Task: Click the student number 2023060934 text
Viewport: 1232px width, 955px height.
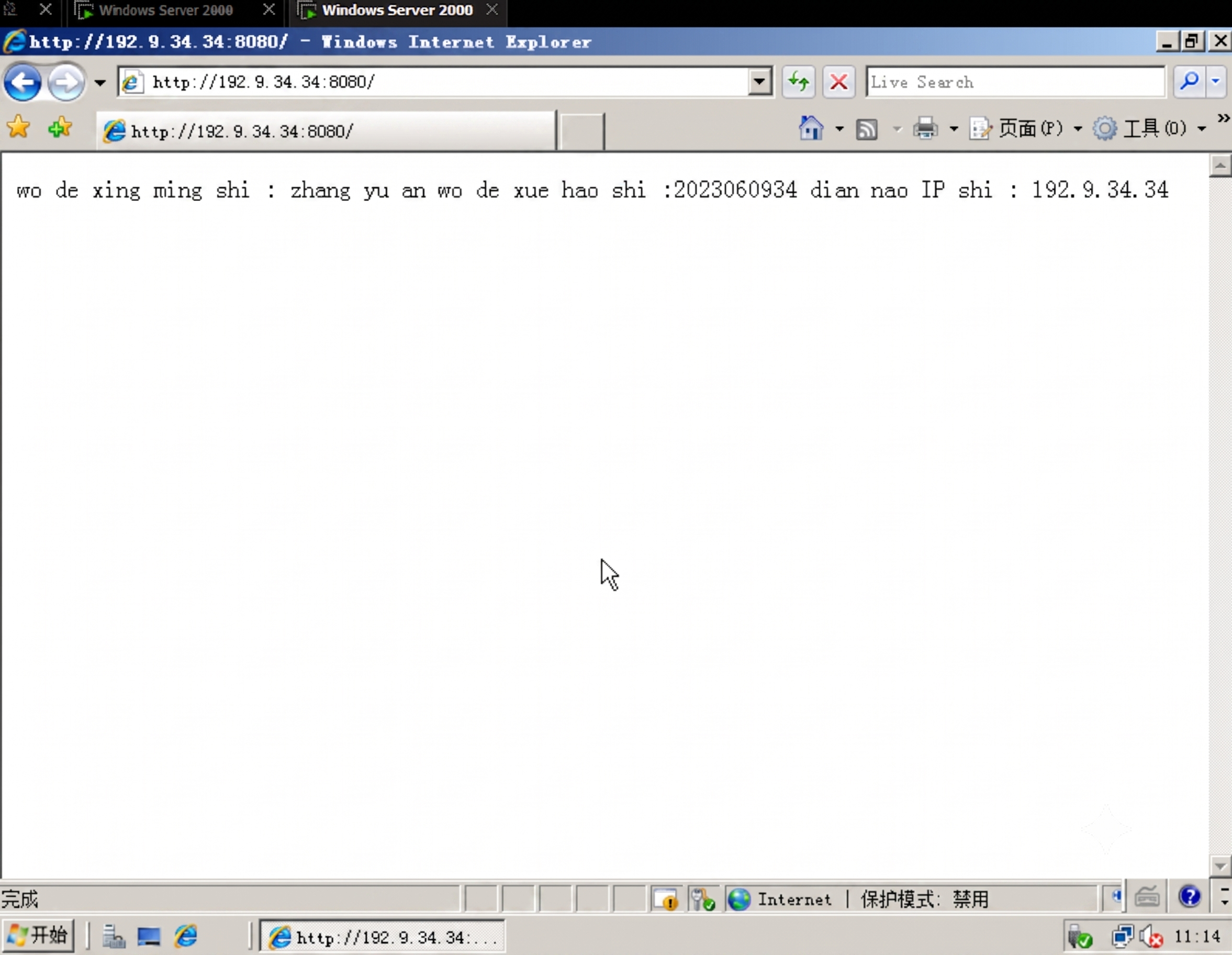Action: point(736,190)
